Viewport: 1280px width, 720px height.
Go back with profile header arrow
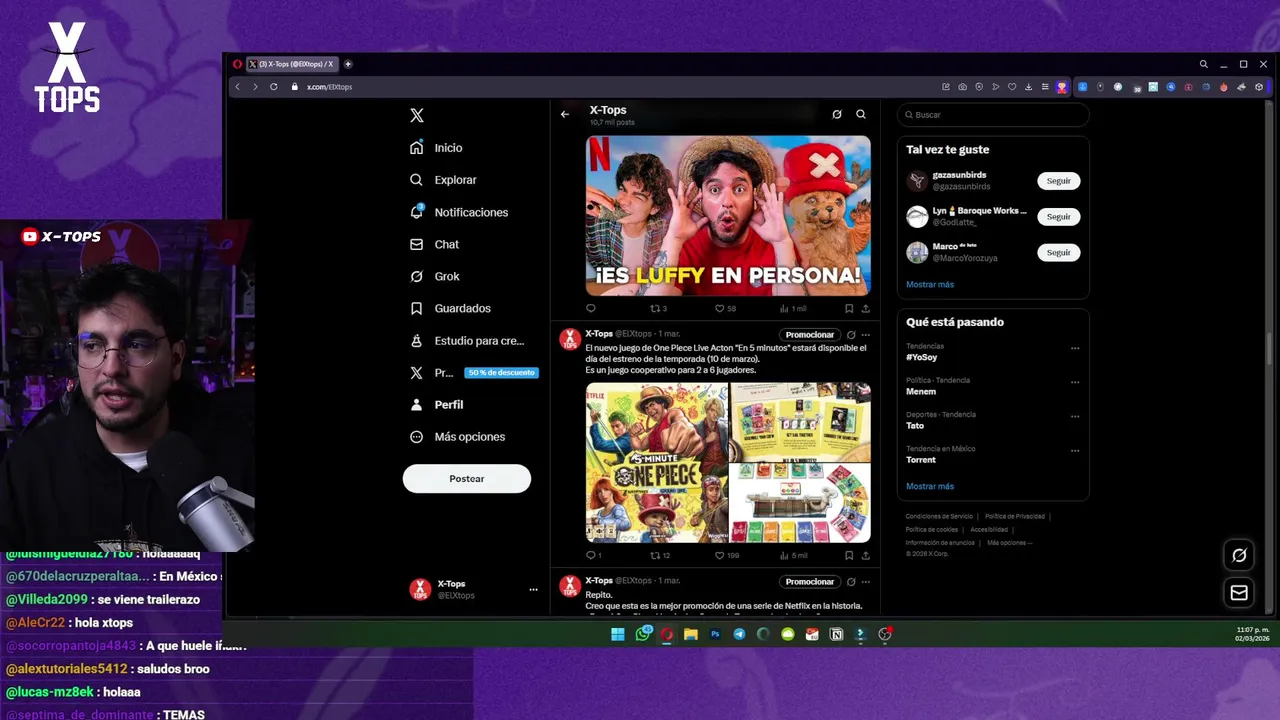point(565,114)
